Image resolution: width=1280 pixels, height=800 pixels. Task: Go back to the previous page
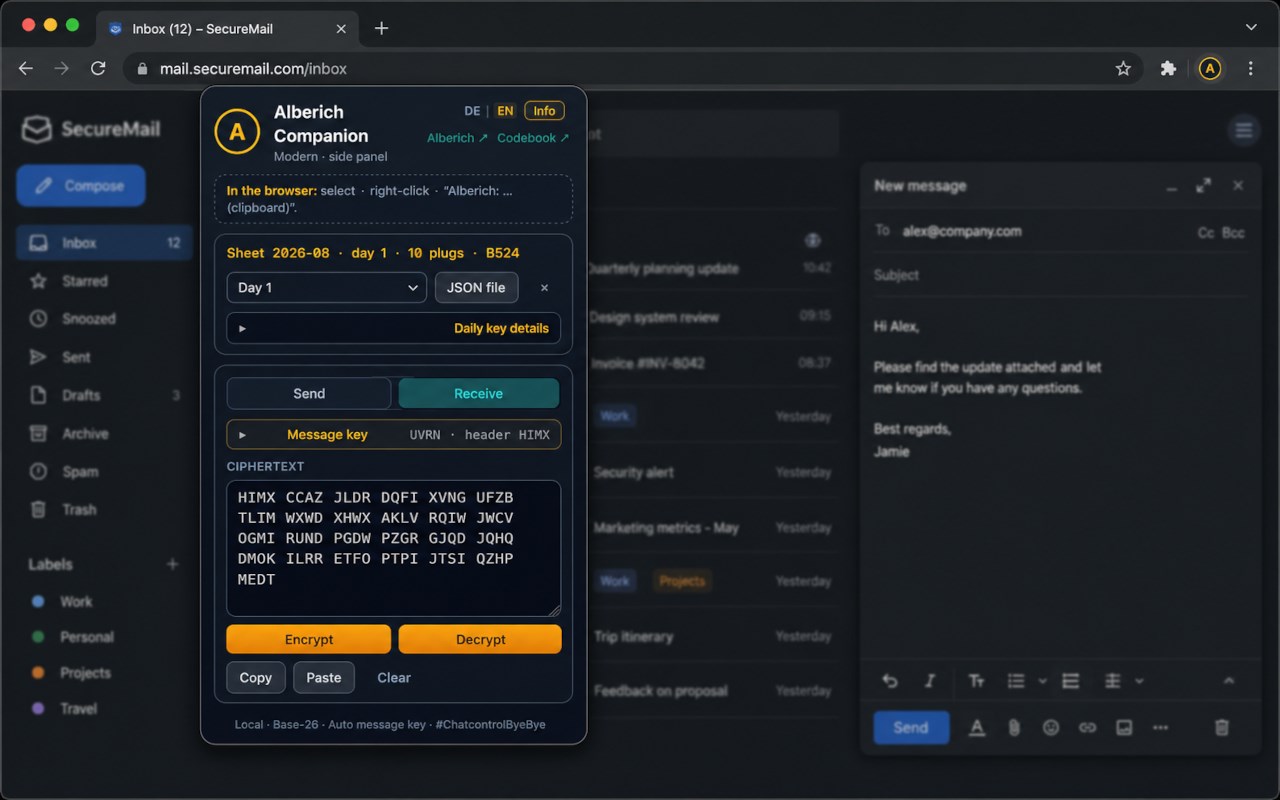click(26, 69)
